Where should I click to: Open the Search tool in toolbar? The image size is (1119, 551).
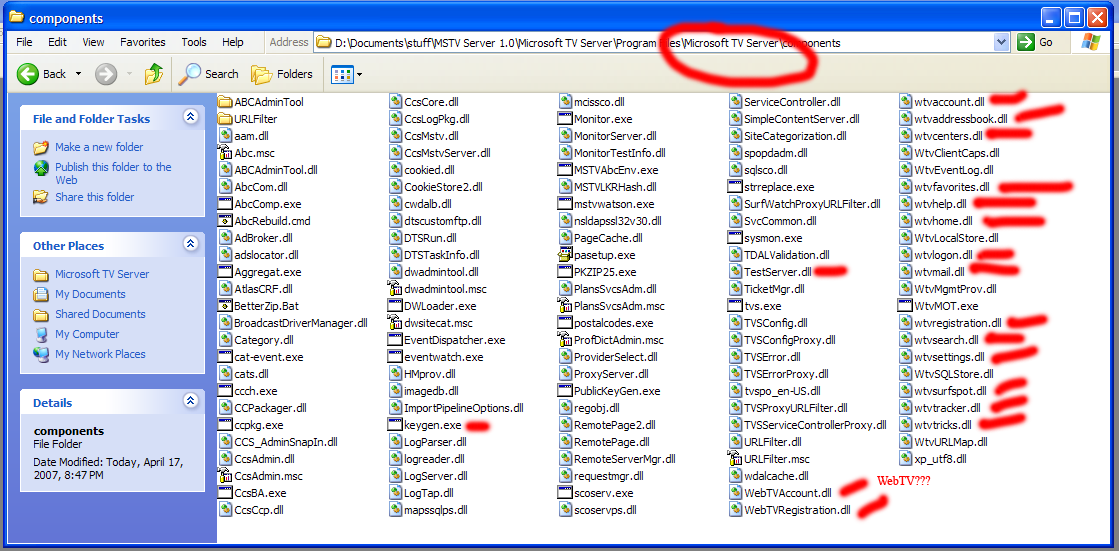click(209, 74)
